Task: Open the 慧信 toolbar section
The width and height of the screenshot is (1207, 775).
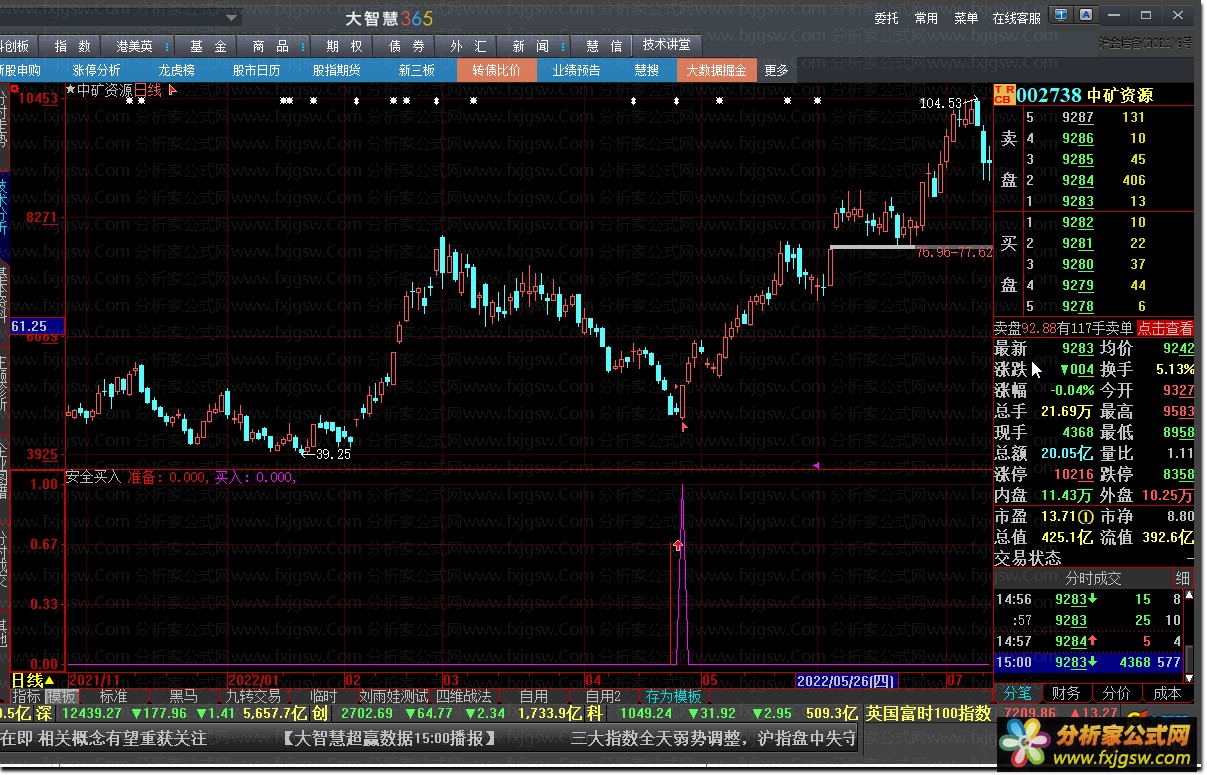Action: (x=604, y=46)
